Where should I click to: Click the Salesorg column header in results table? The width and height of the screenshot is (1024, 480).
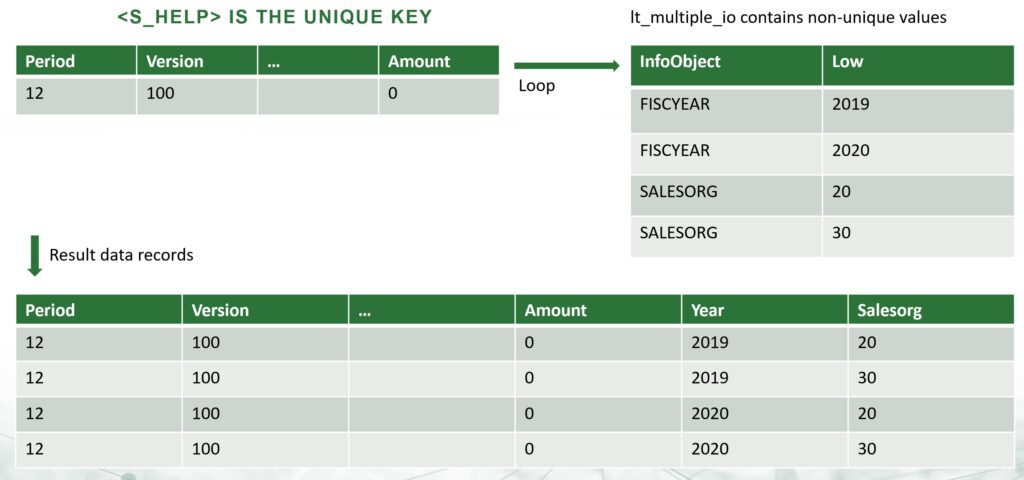[x=889, y=310]
